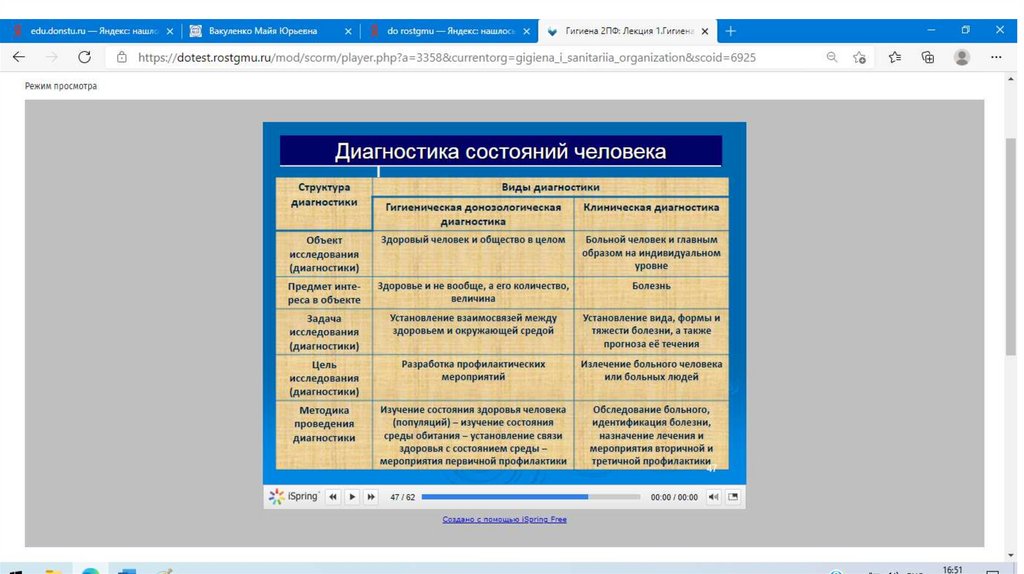Open the zoom-out magnifier in the address bar
This screenshot has height=574, width=1024.
pyautogui.click(x=831, y=57)
